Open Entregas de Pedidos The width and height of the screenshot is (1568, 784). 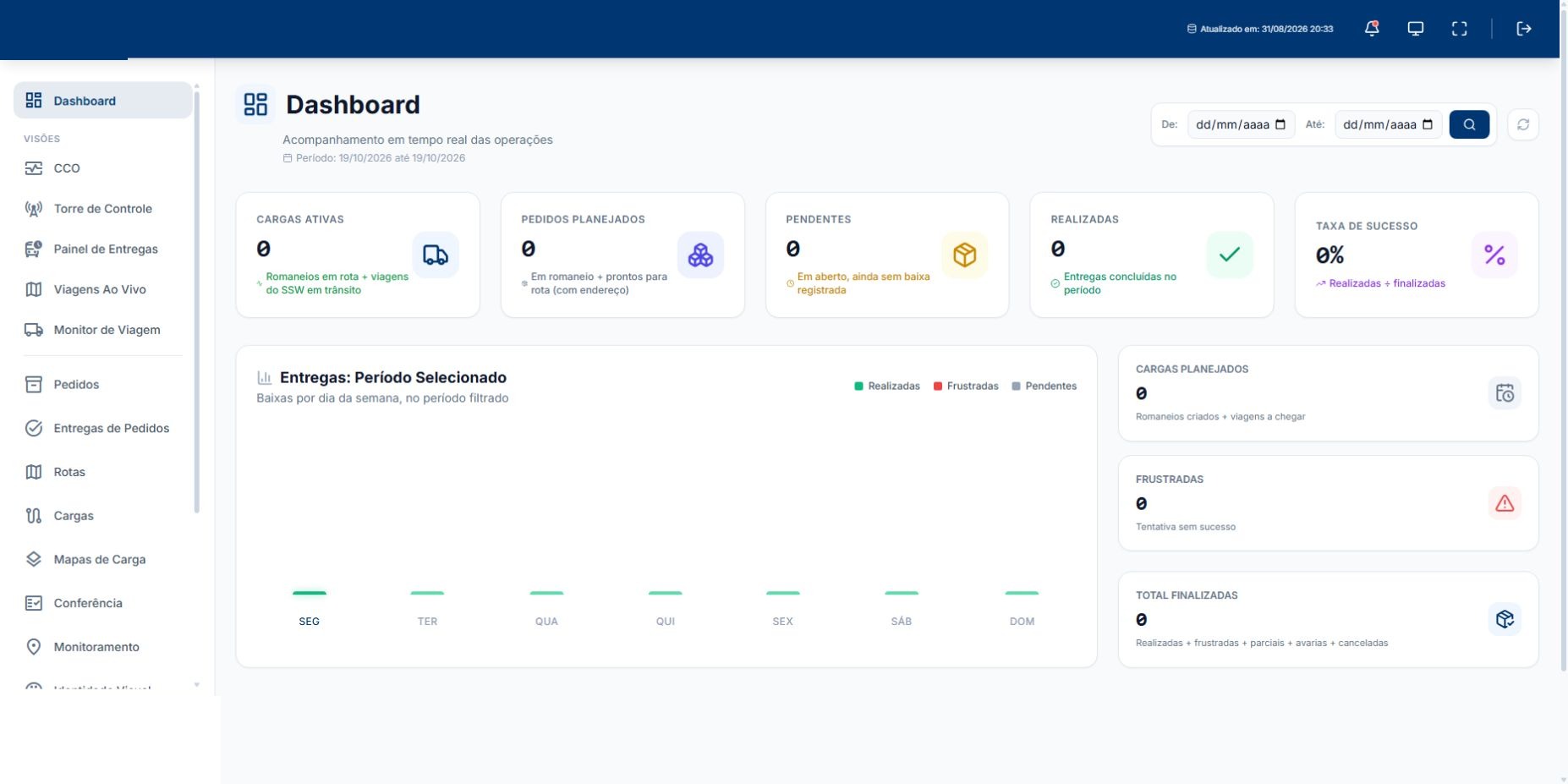click(x=102, y=428)
